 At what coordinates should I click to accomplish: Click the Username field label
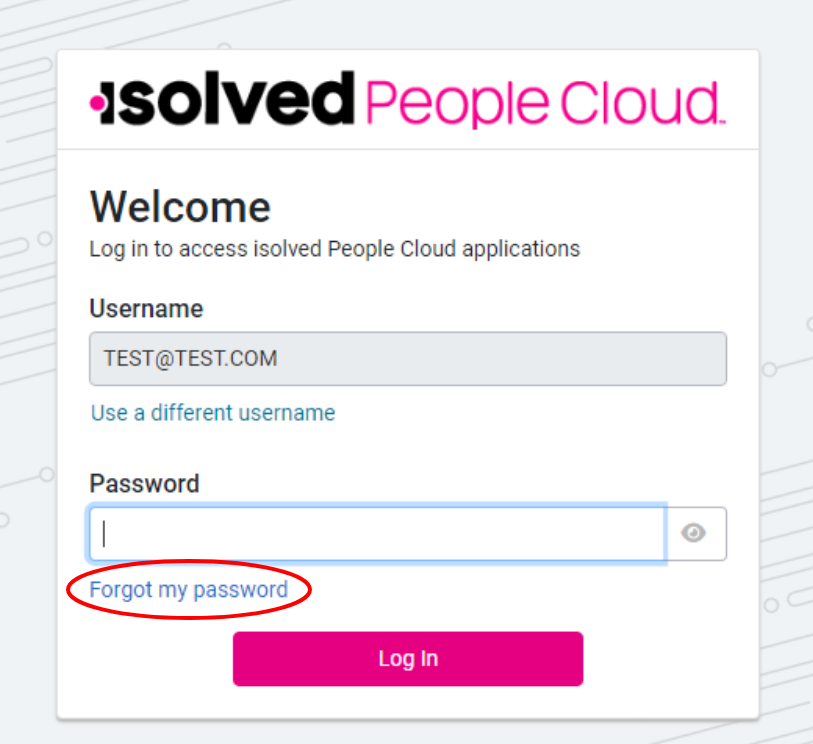point(146,308)
